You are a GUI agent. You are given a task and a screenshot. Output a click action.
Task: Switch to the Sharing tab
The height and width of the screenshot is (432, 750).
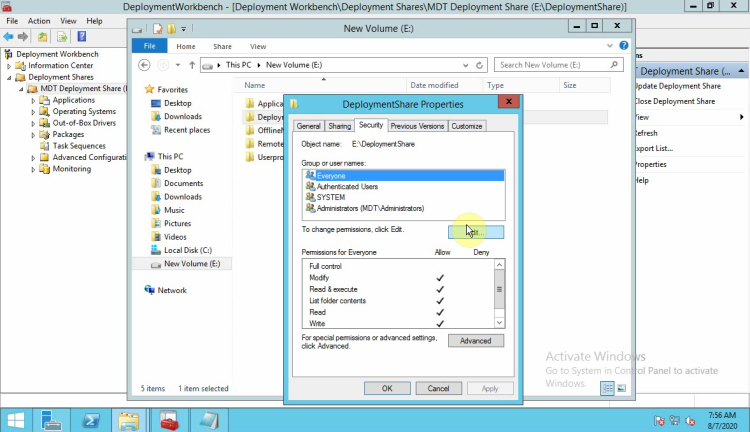coord(340,126)
